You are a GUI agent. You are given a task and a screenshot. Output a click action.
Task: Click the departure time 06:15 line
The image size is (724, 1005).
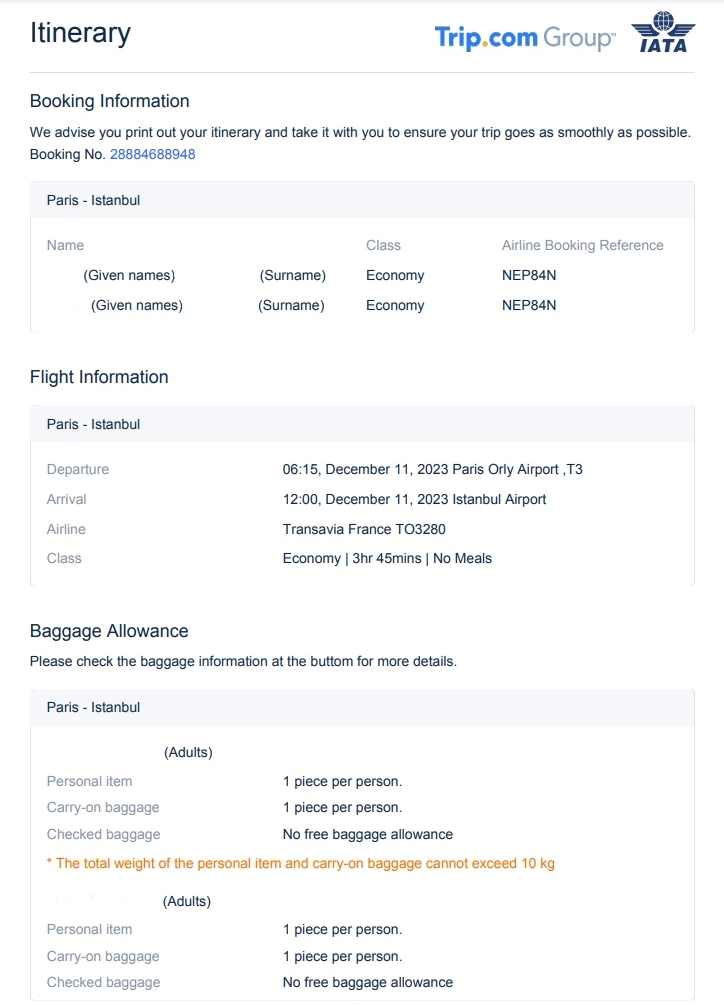click(x=432, y=469)
